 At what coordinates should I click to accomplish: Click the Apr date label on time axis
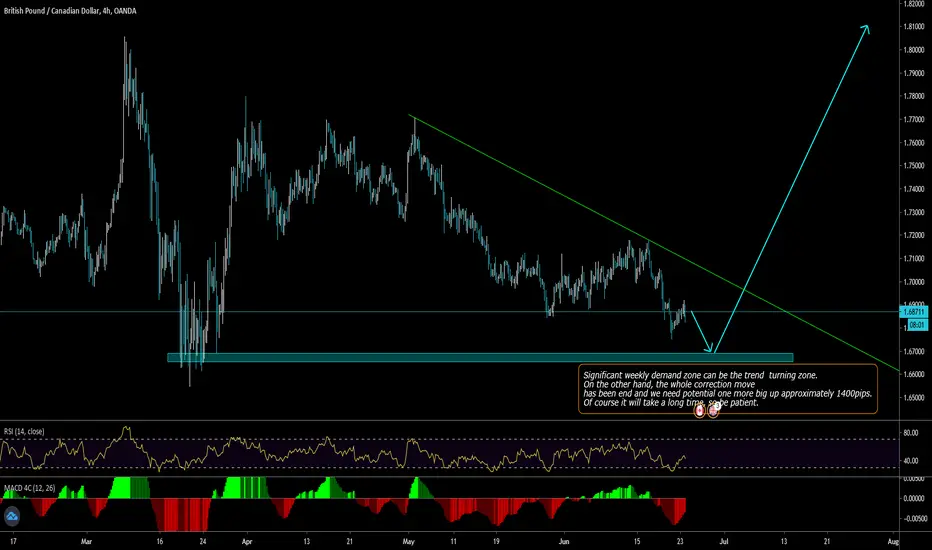pyautogui.click(x=247, y=542)
